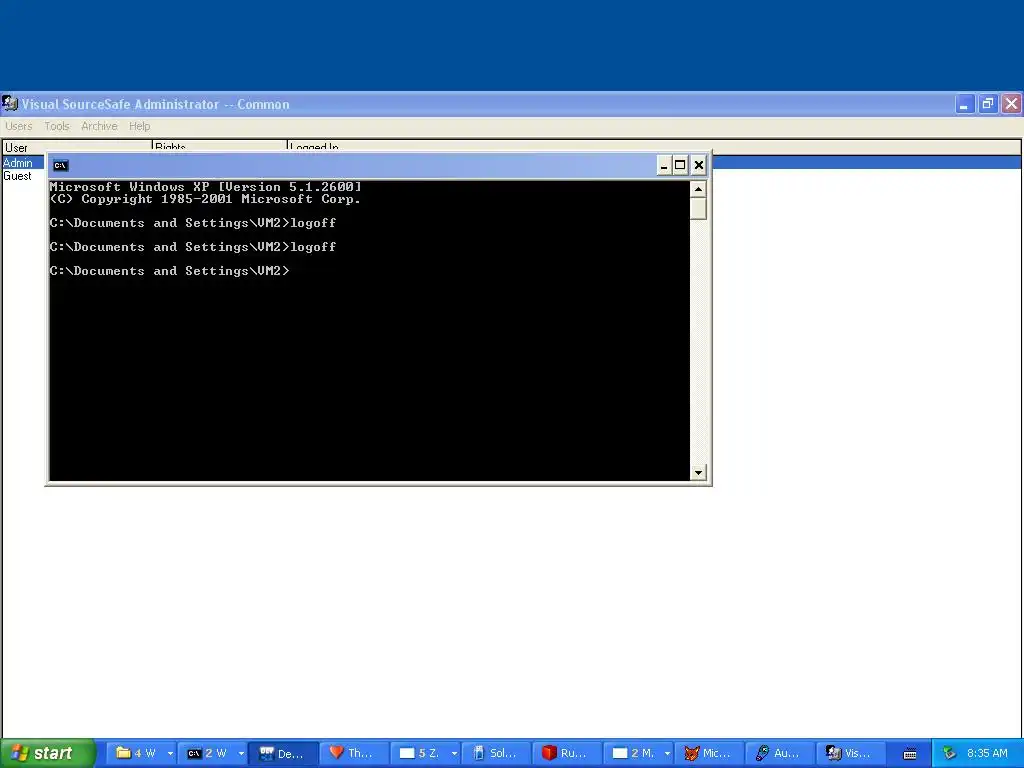The height and width of the screenshot is (768, 1024).
Task: Switch to the 'De...' taskbar button
Action: coord(284,754)
